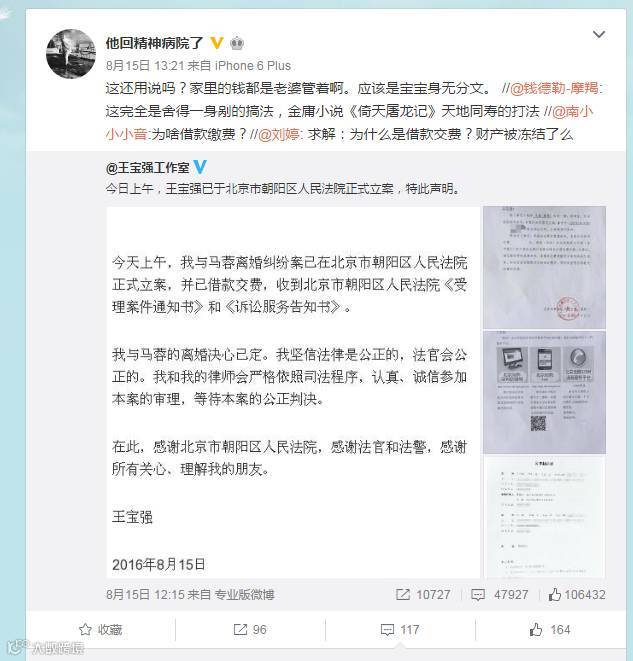Viewport: 633px width, 661px height.
Task: Repost this post showing 96 reposts
Action: pos(250,629)
